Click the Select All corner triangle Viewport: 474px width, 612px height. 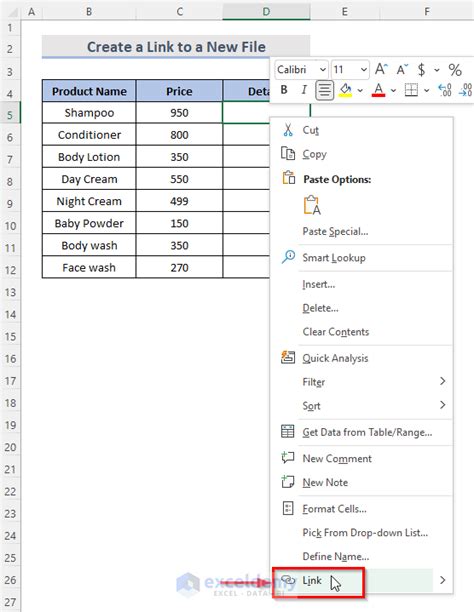(11, 11)
